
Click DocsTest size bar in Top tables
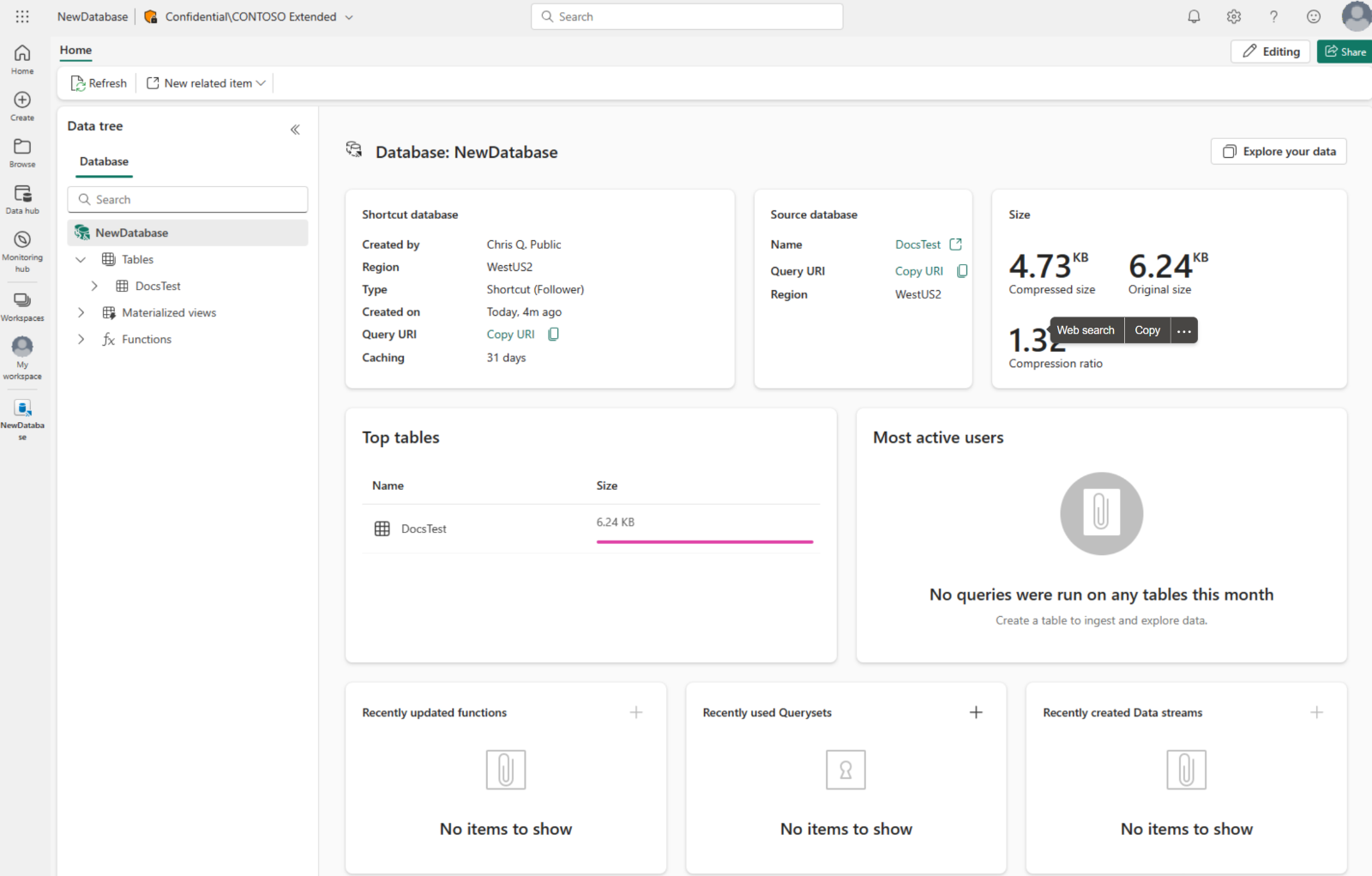[x=704, y=541]
